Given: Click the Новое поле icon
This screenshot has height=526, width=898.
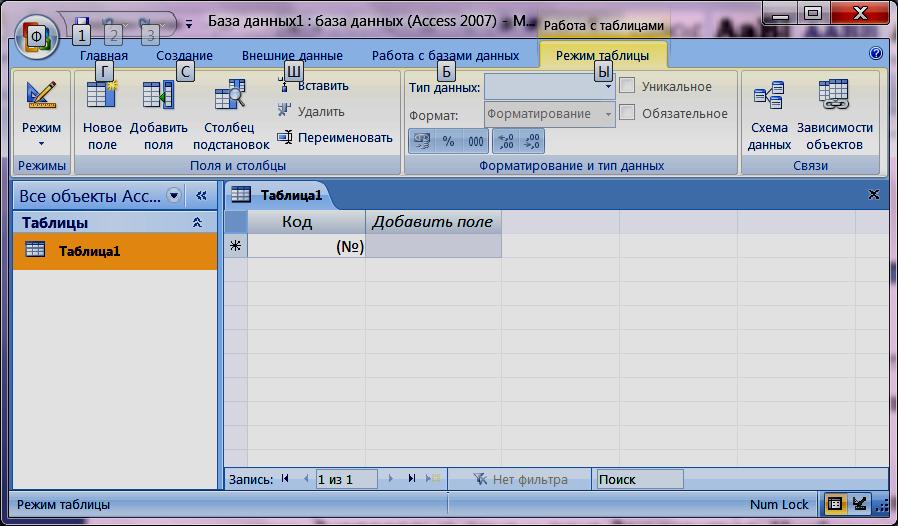Looking at the screenshot, I should 102,95.
